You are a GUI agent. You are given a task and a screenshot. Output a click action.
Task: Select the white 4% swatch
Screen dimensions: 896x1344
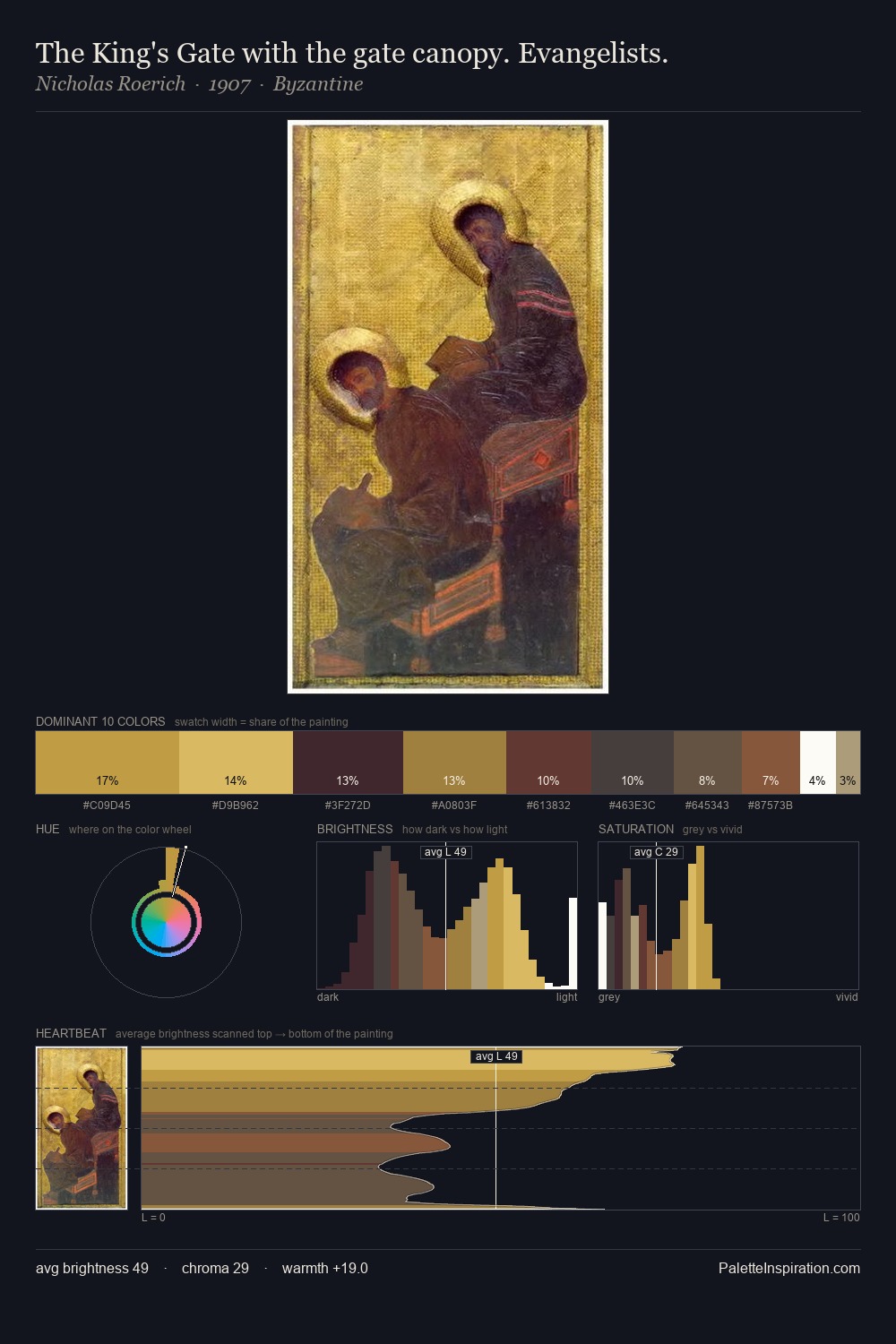point(818,762)
